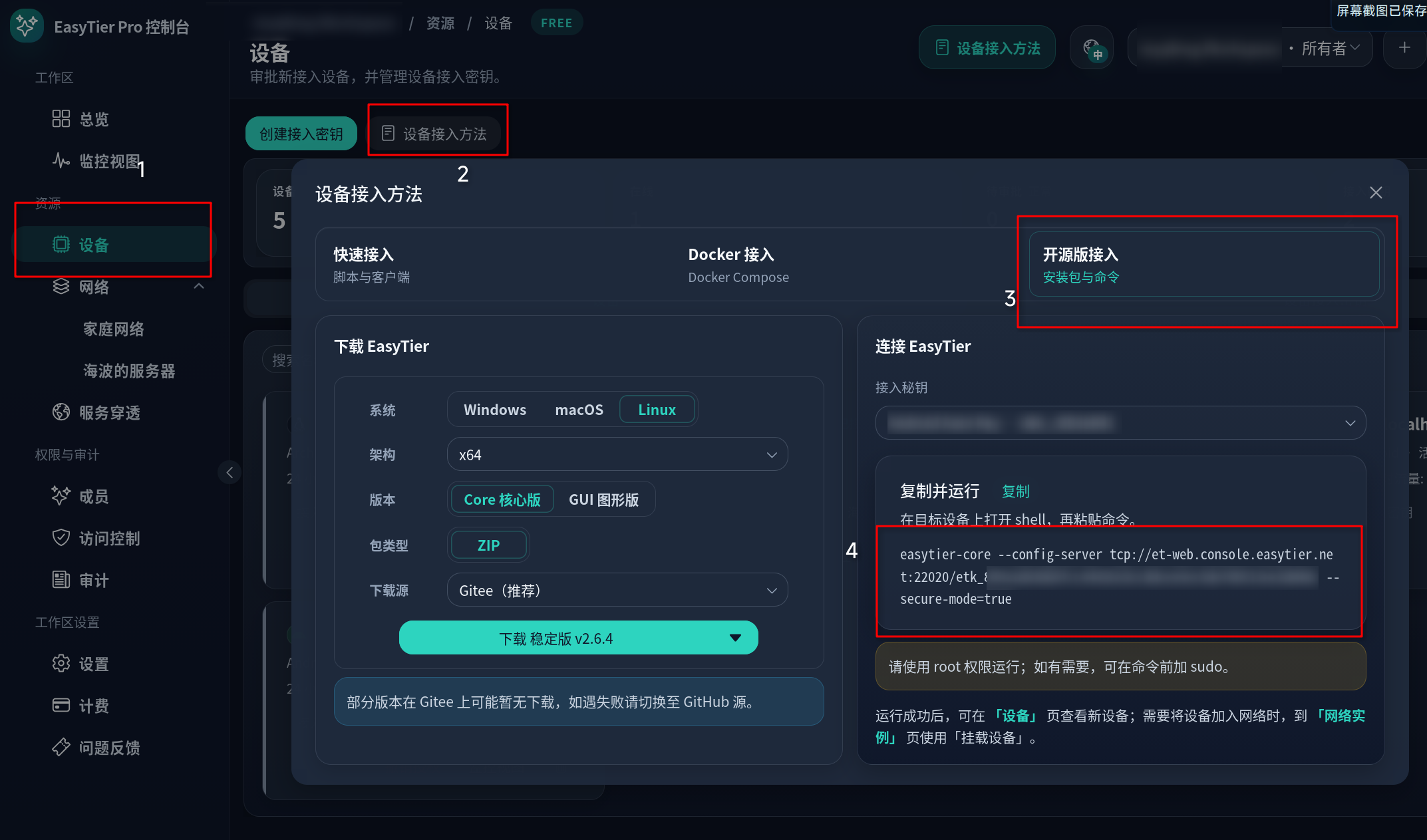Viewport: 1427px width, 840px height.
Task: Click 创建接入密钥 button
Action: 301,134
